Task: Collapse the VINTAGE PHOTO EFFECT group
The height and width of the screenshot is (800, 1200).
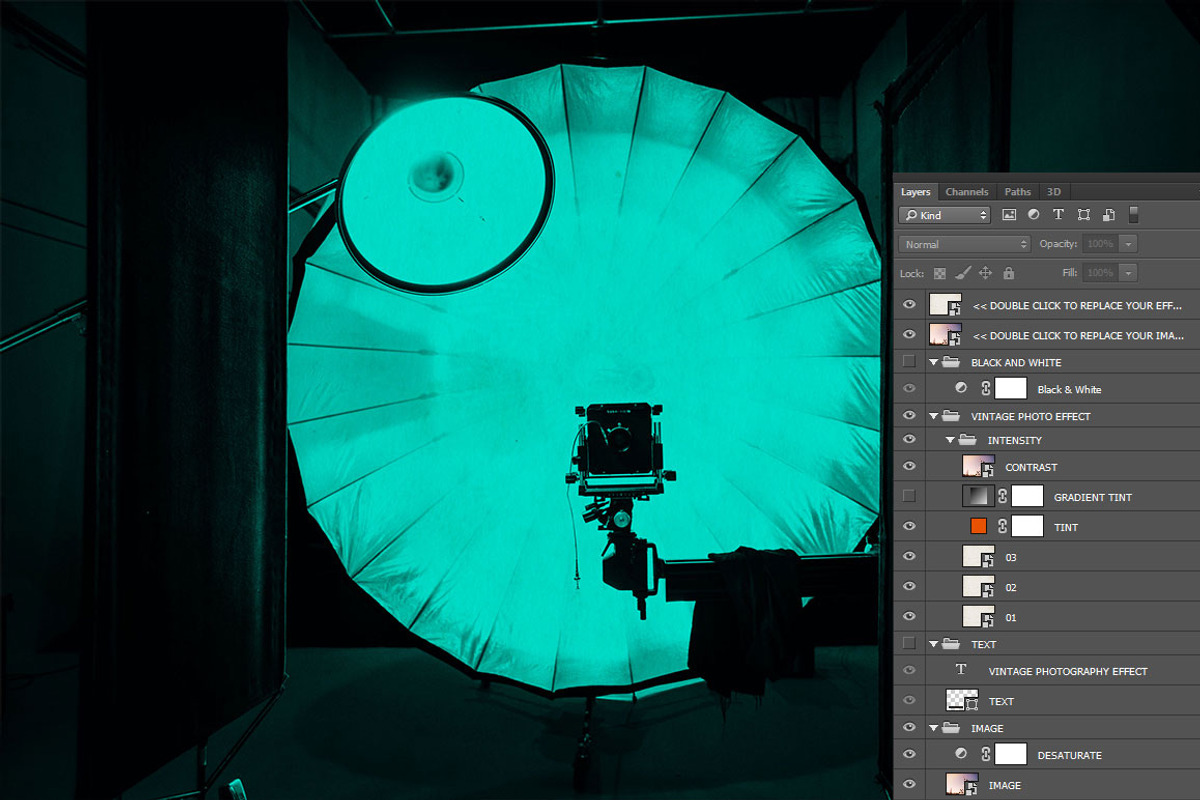Action: pos(934,416)
